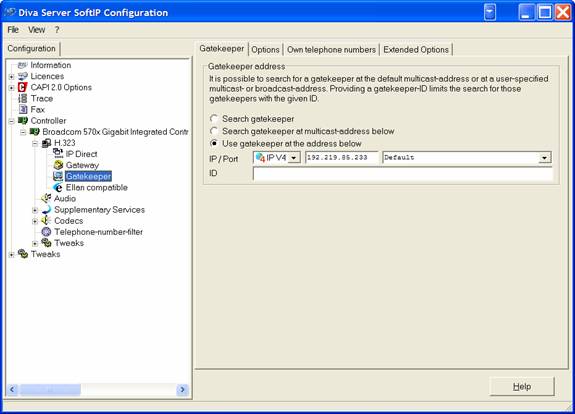Select the Eltan compatible tree item
575x414 pixels.
click(x=96, y=187)
